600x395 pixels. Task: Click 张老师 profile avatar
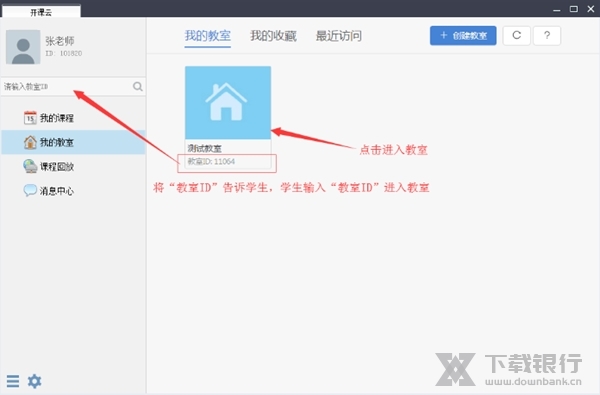pyautogui.click(x=23, y=47)
